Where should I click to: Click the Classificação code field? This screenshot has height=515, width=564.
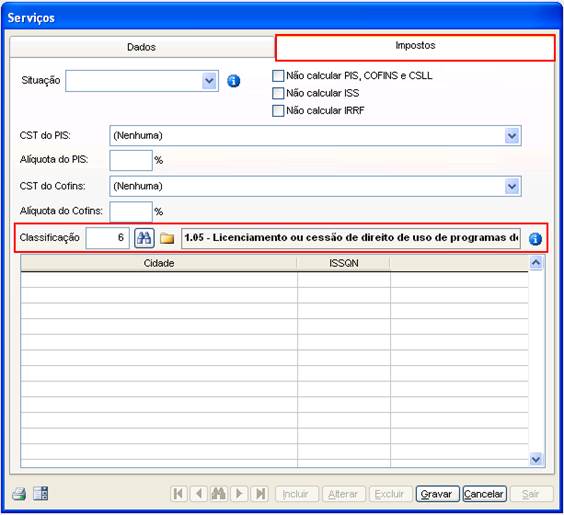click(x=108, y=238)
